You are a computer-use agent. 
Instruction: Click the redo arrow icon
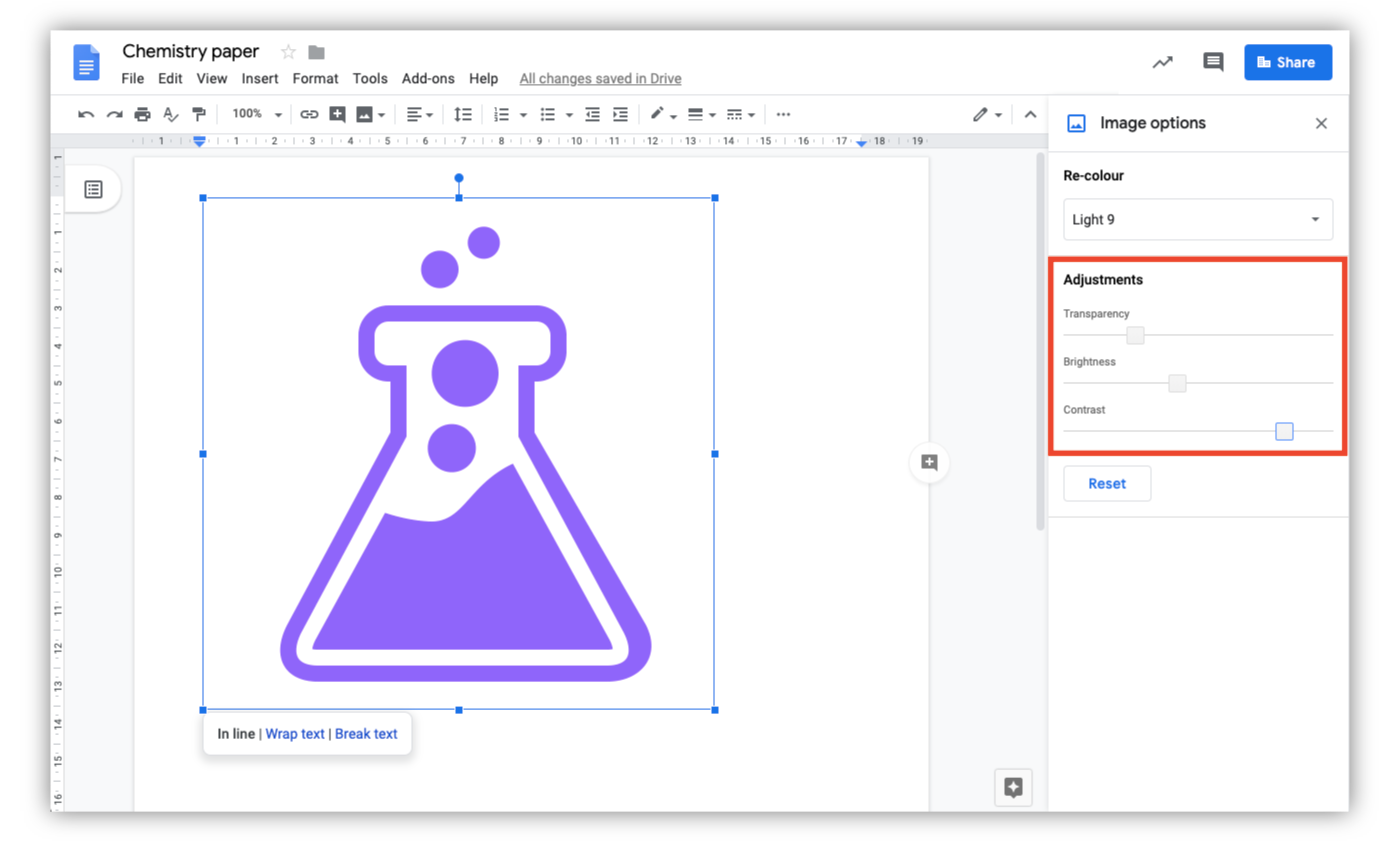coord(114,115)
